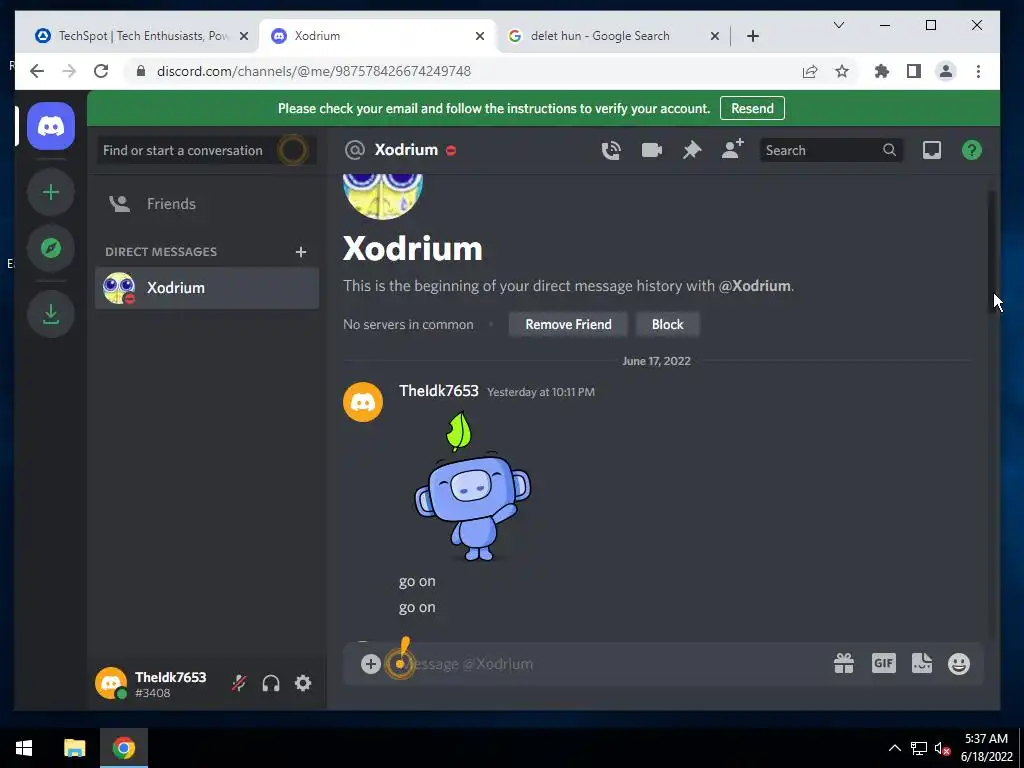Show hidden system tray icons

click(x=895, y=748)
